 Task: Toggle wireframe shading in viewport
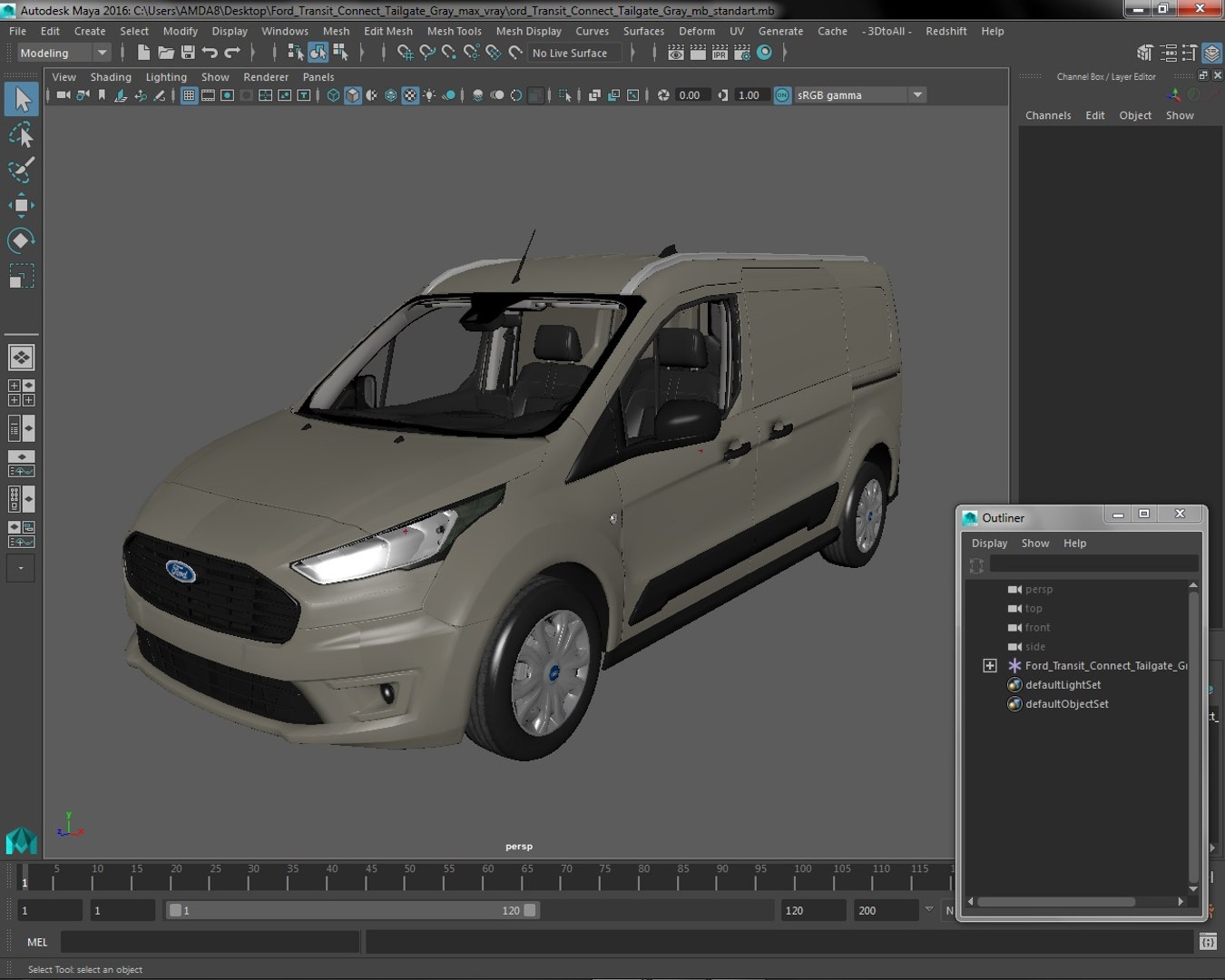(333, 95)
